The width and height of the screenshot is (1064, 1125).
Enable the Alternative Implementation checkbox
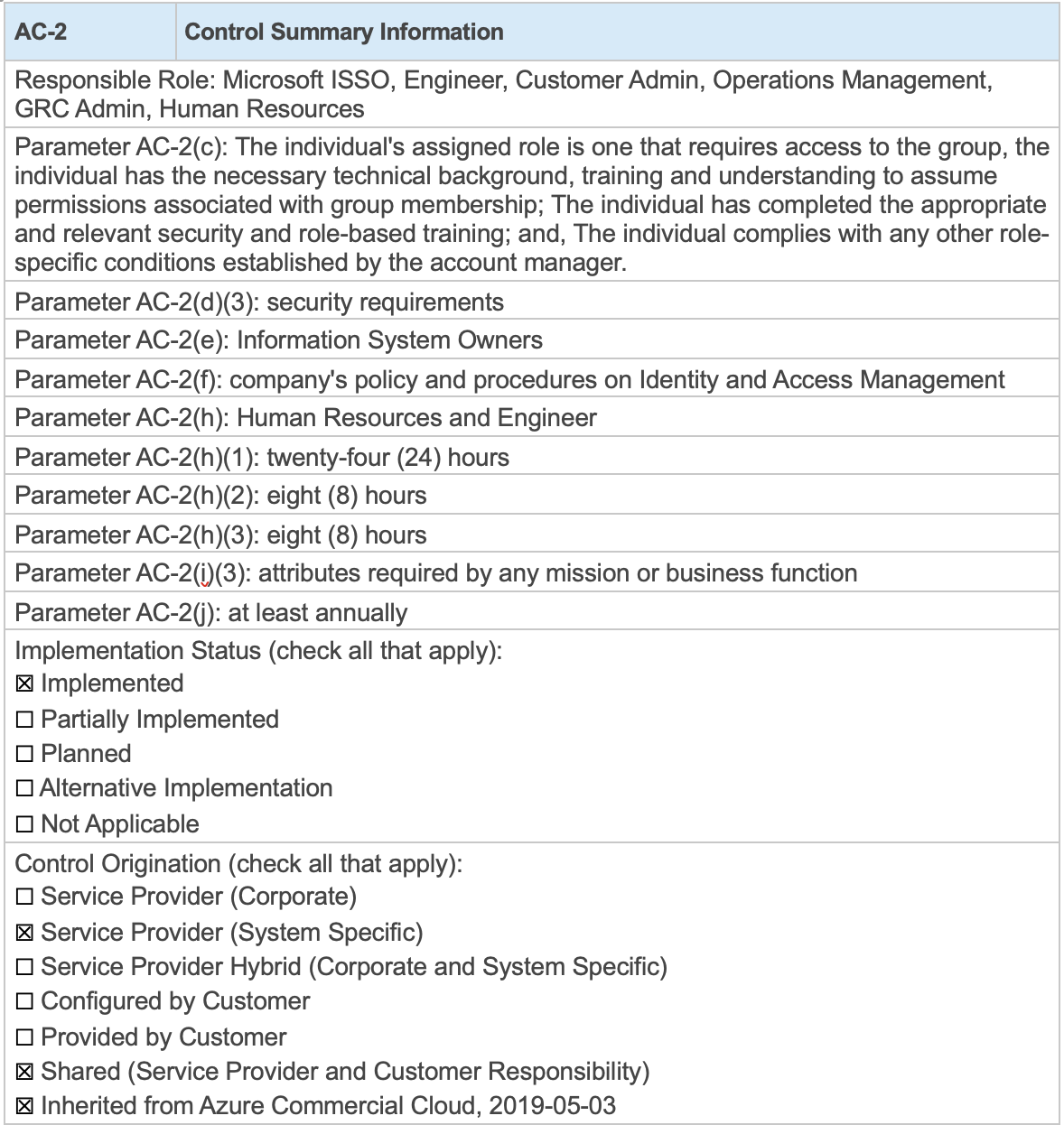[x=25, y=788]
